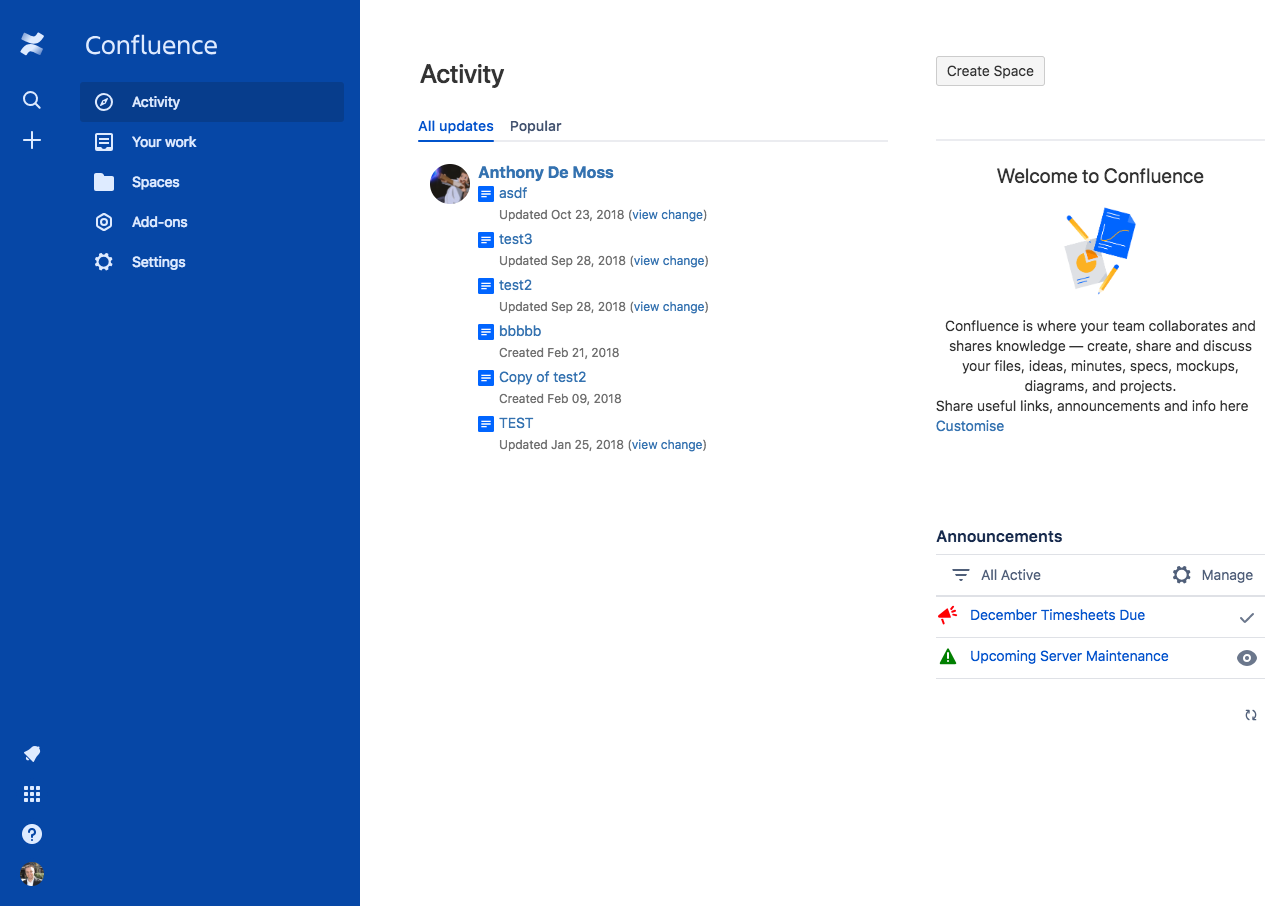Click the green warning triangle icon

point(948,657)
